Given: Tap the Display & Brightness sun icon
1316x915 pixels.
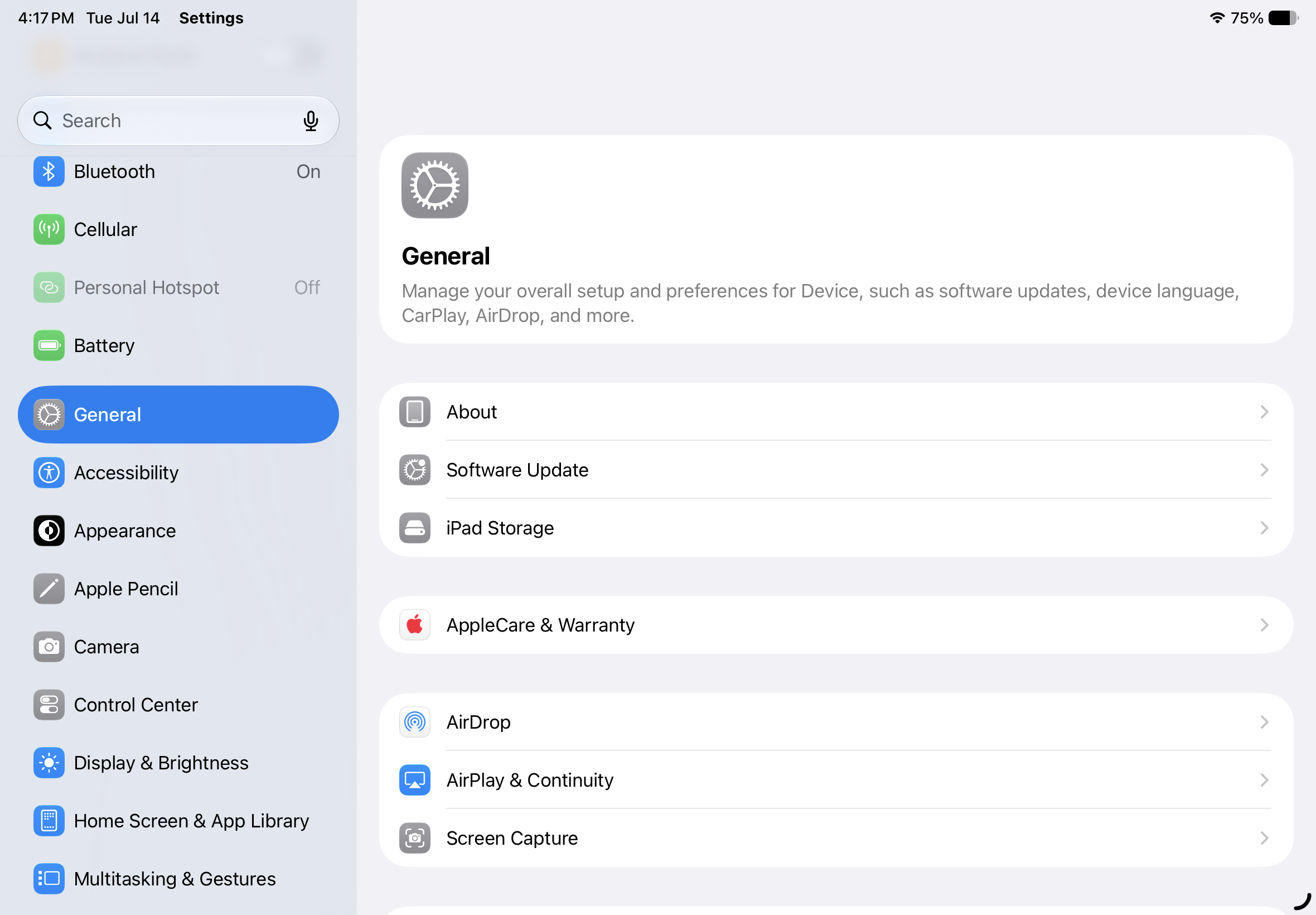Looking at the screenshot, I should tap(49, 763).
